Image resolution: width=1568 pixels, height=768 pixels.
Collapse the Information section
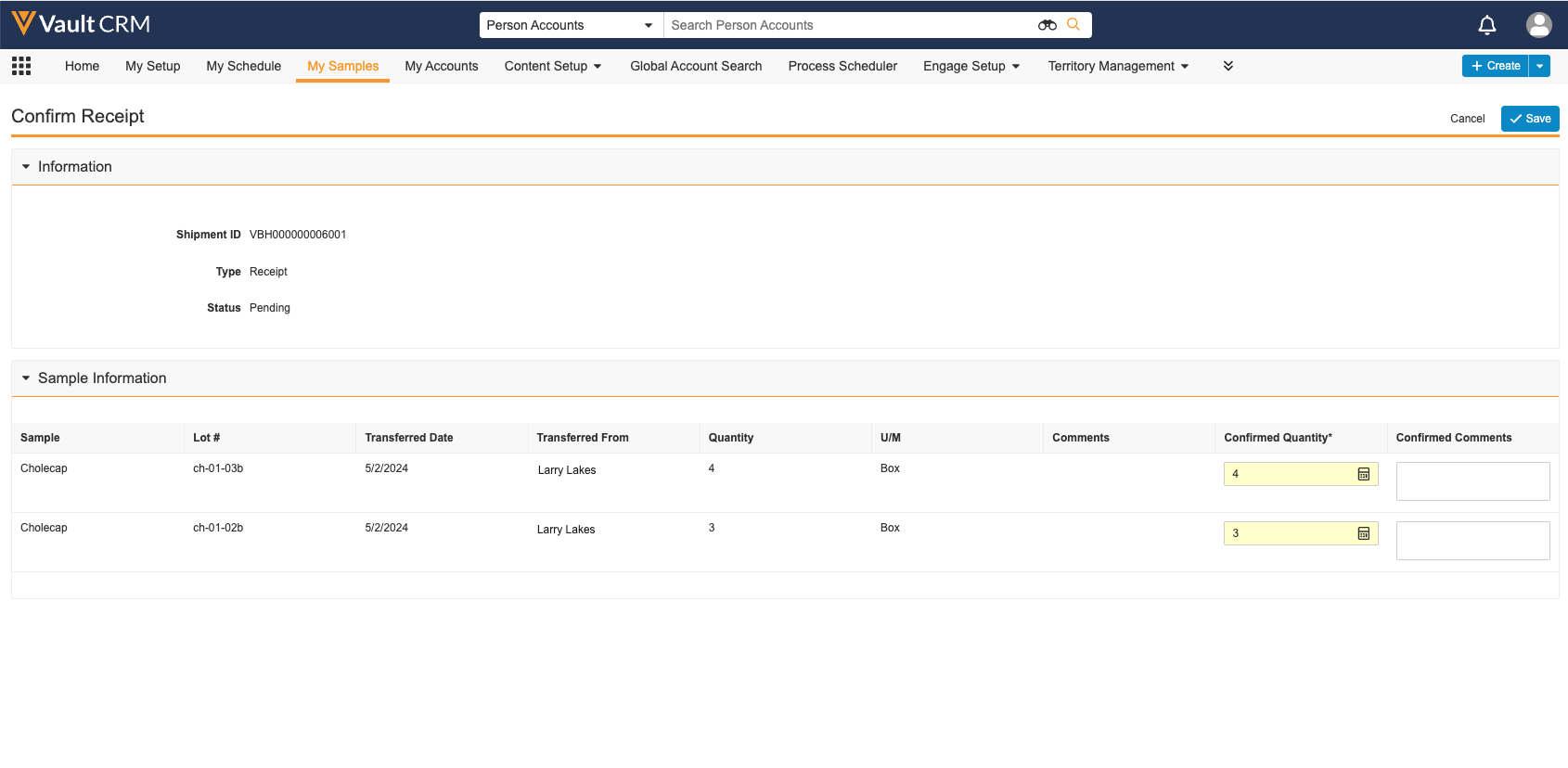click(x=26, y=167)
